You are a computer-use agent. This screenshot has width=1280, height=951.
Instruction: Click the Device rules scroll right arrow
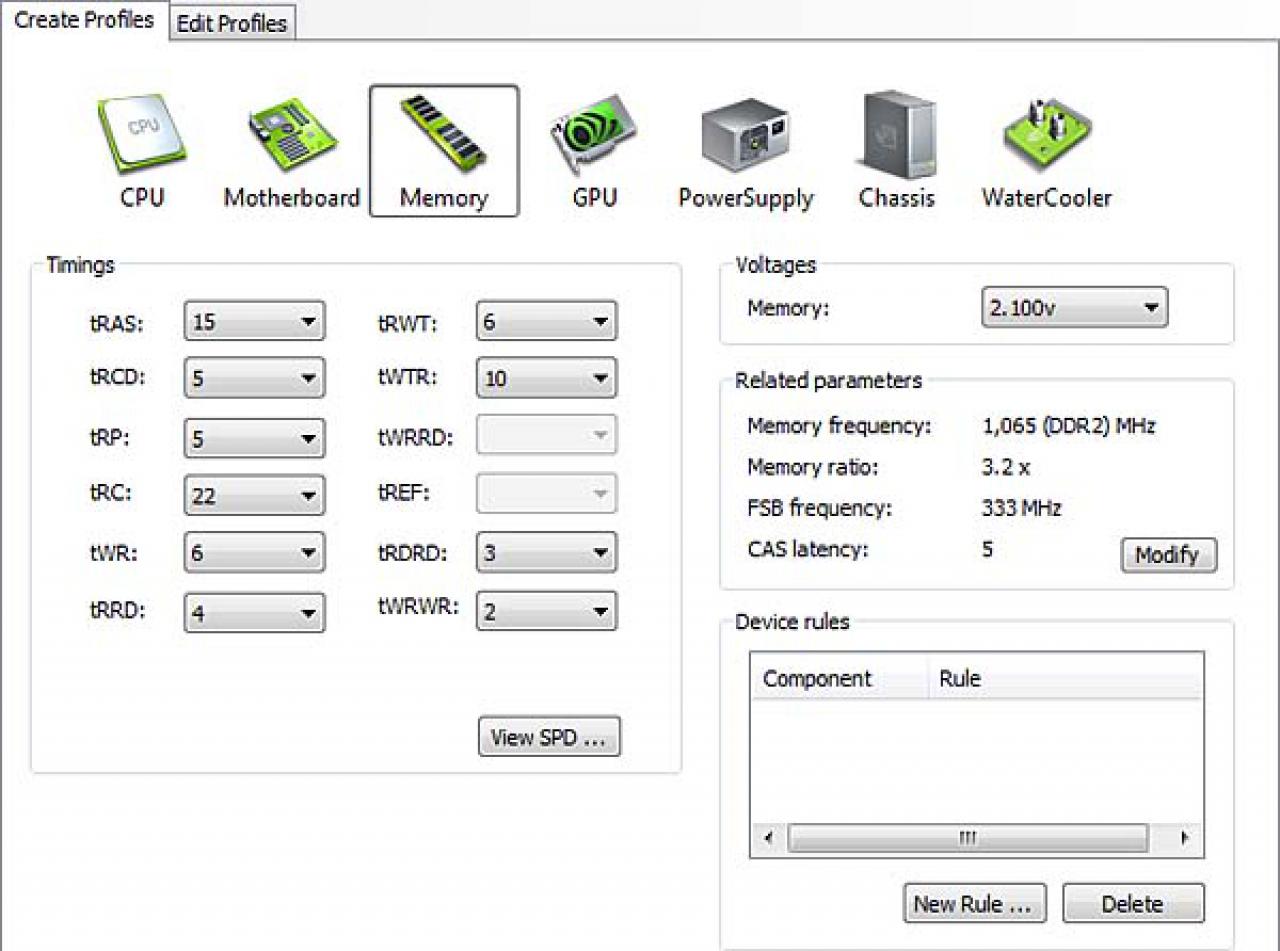pyautogui.click(x=1184, y=838)
